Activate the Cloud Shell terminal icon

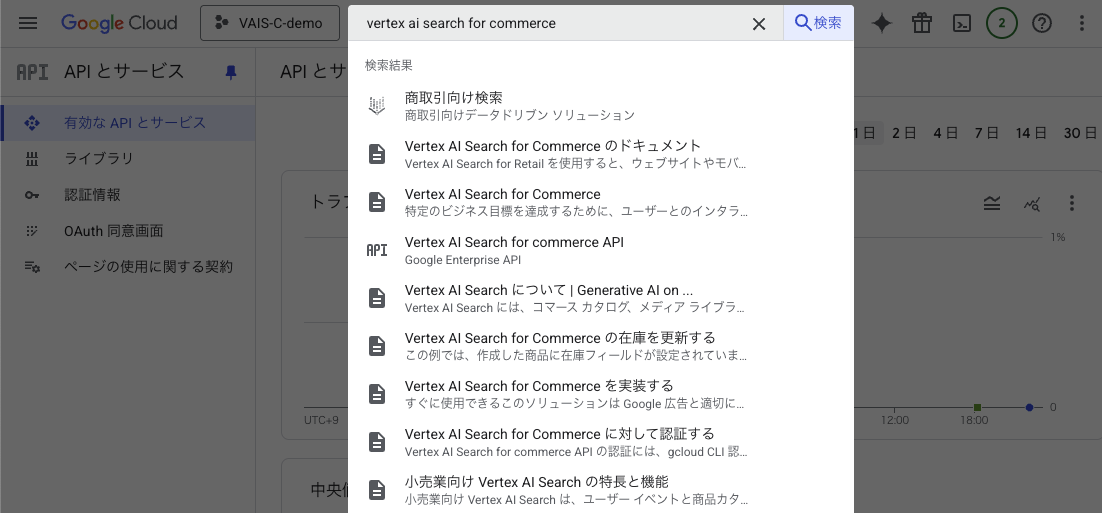[961, 23]
